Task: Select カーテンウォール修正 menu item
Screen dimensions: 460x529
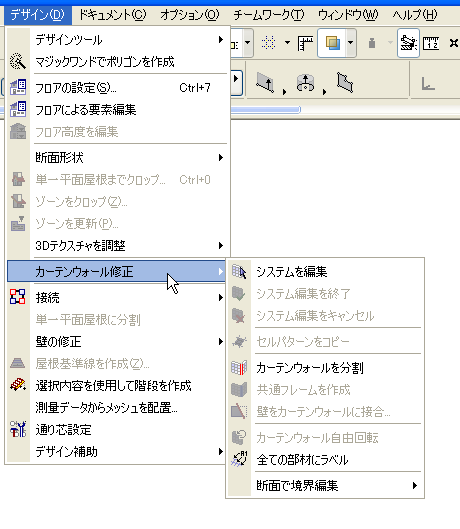Action: click(x=116, y=271)
